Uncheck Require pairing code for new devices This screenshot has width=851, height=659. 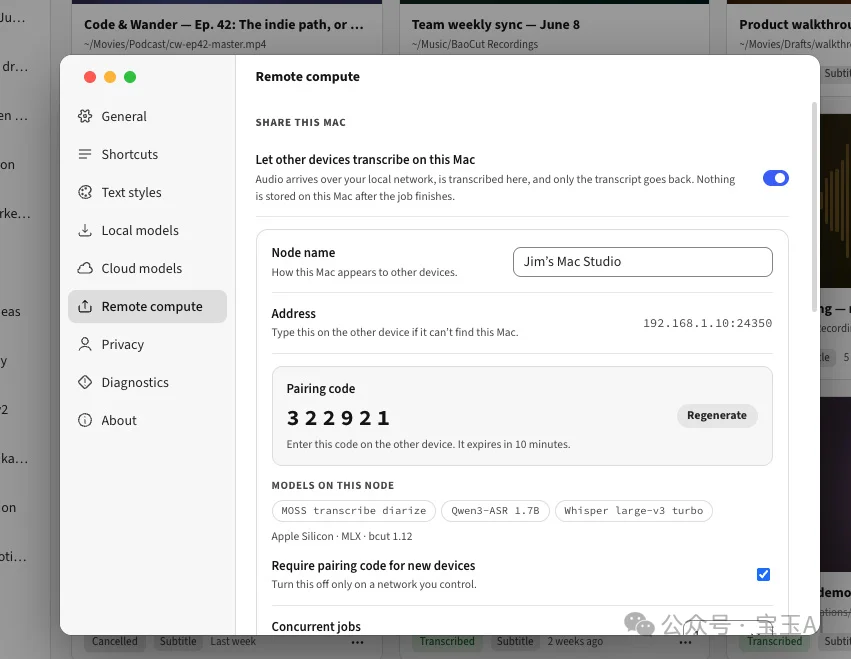point(763,574)
